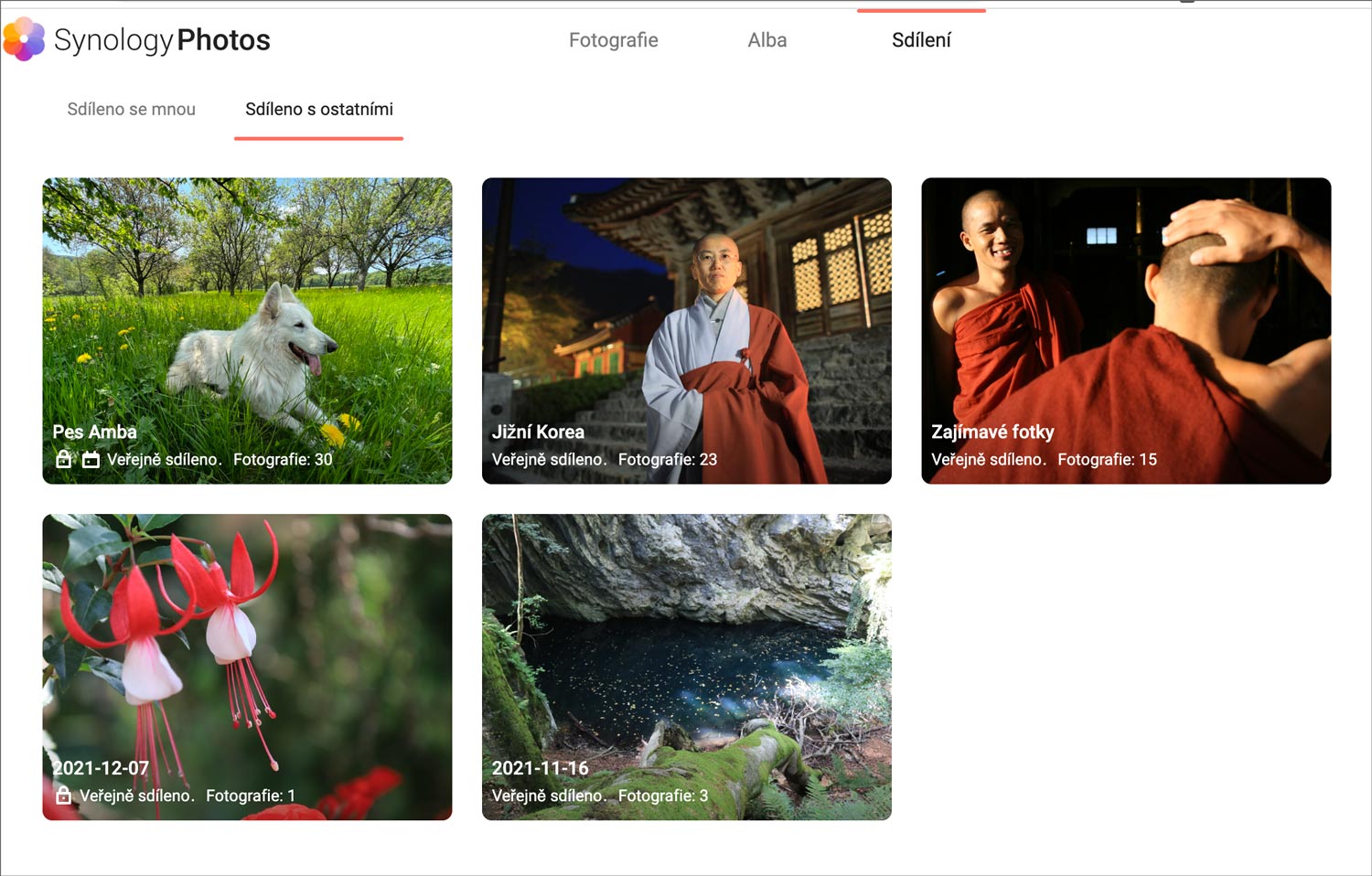This screenshot has height=876, width=1372.
Task: Click the Zajímavé fotky album title
Action: (992, 432)
